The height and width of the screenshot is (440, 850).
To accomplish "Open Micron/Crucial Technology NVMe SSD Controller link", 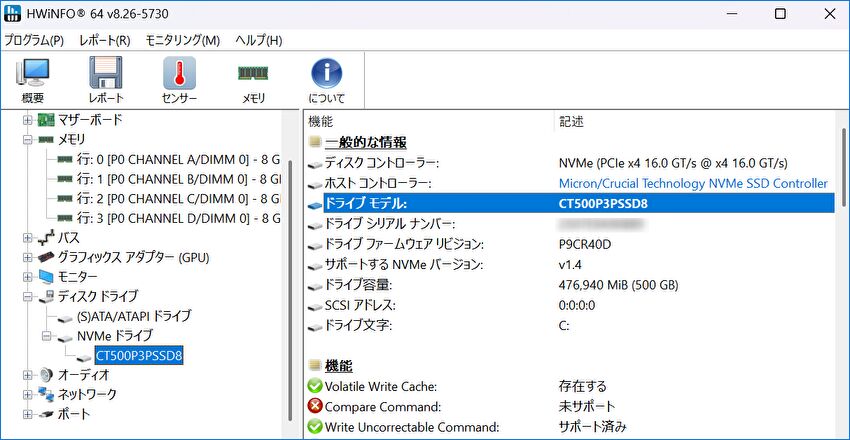I will (x=693, y=184).
